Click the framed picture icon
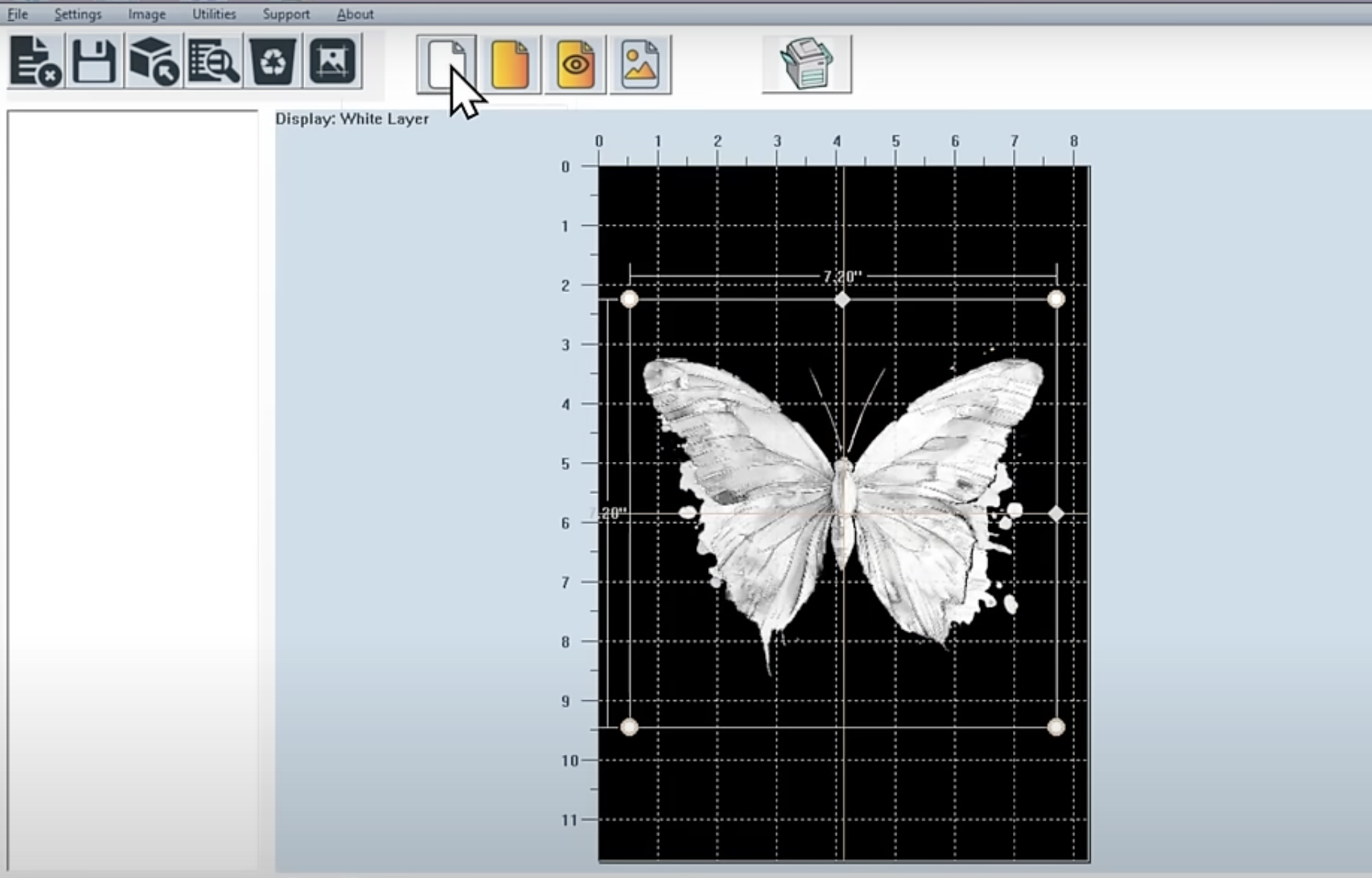The width and height of the screenshot is (1372, 878). (333, 62)
